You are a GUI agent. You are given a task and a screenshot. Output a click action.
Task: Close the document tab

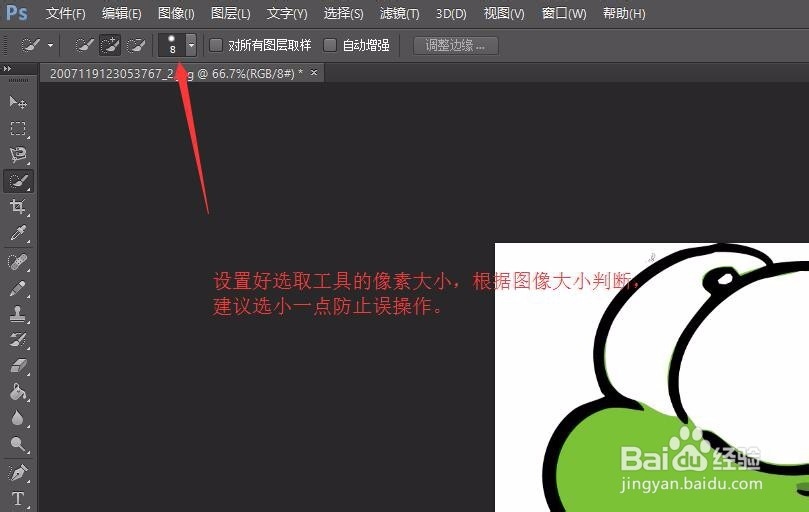[x=314, y=73]
